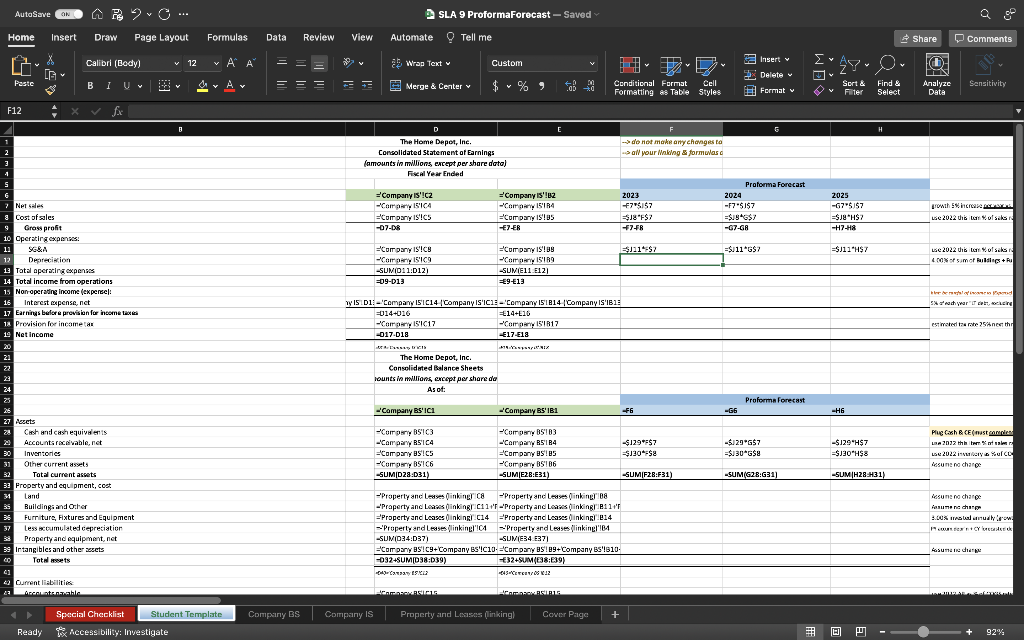Open the font name Calibri combo box

pos(131,63)
